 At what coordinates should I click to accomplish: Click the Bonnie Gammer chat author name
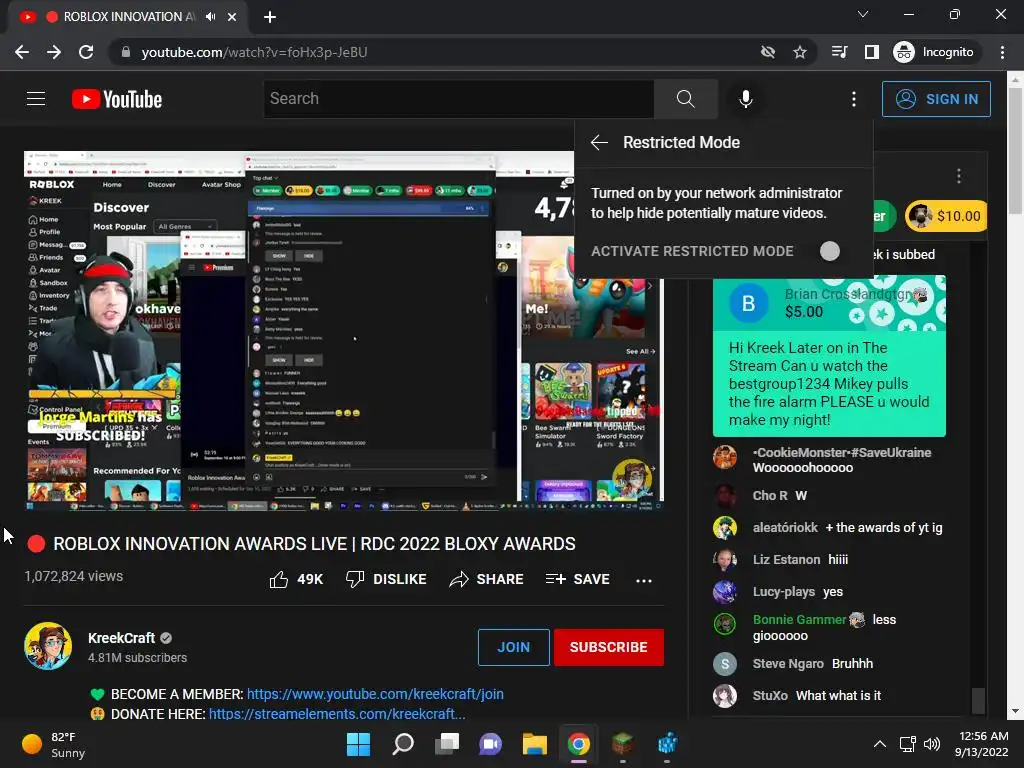pyautogui.click(x=799, y=620)
